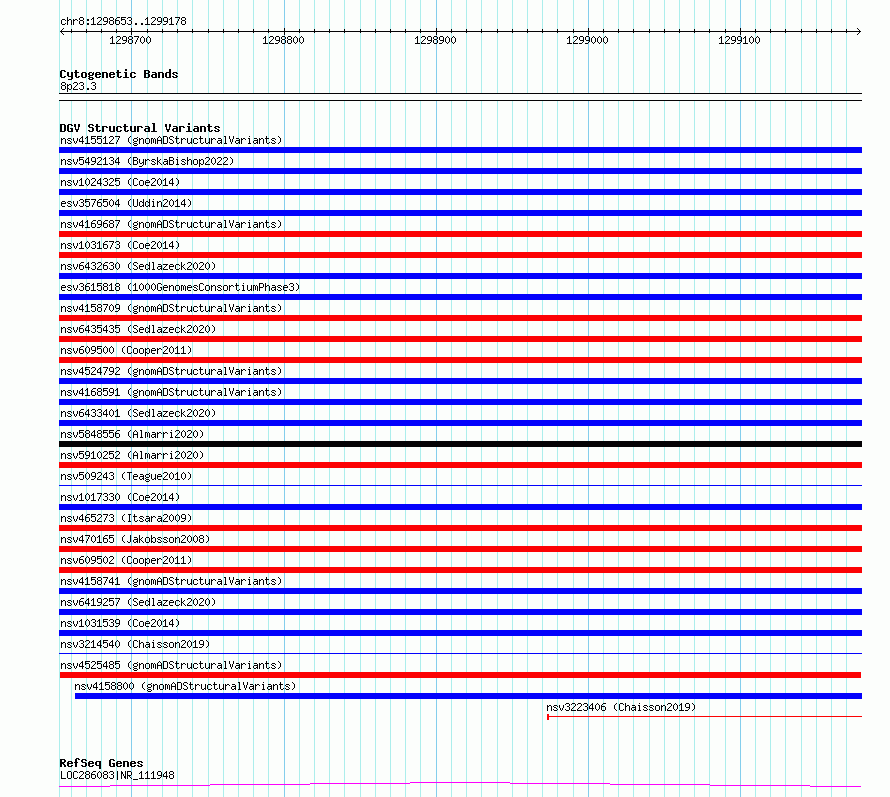Click the blue bar under esv3615818
The image size is (890, 797).
click(x=460, y=297)
